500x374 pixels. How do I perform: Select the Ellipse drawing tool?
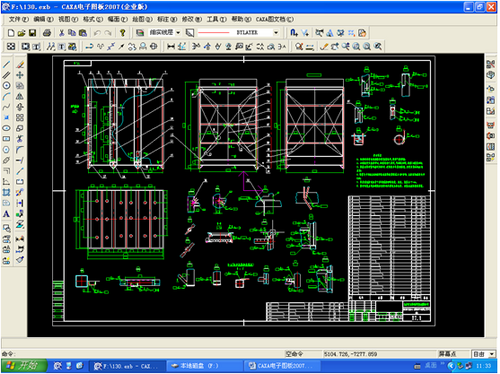pyautogui.click(x=6, y=128)
